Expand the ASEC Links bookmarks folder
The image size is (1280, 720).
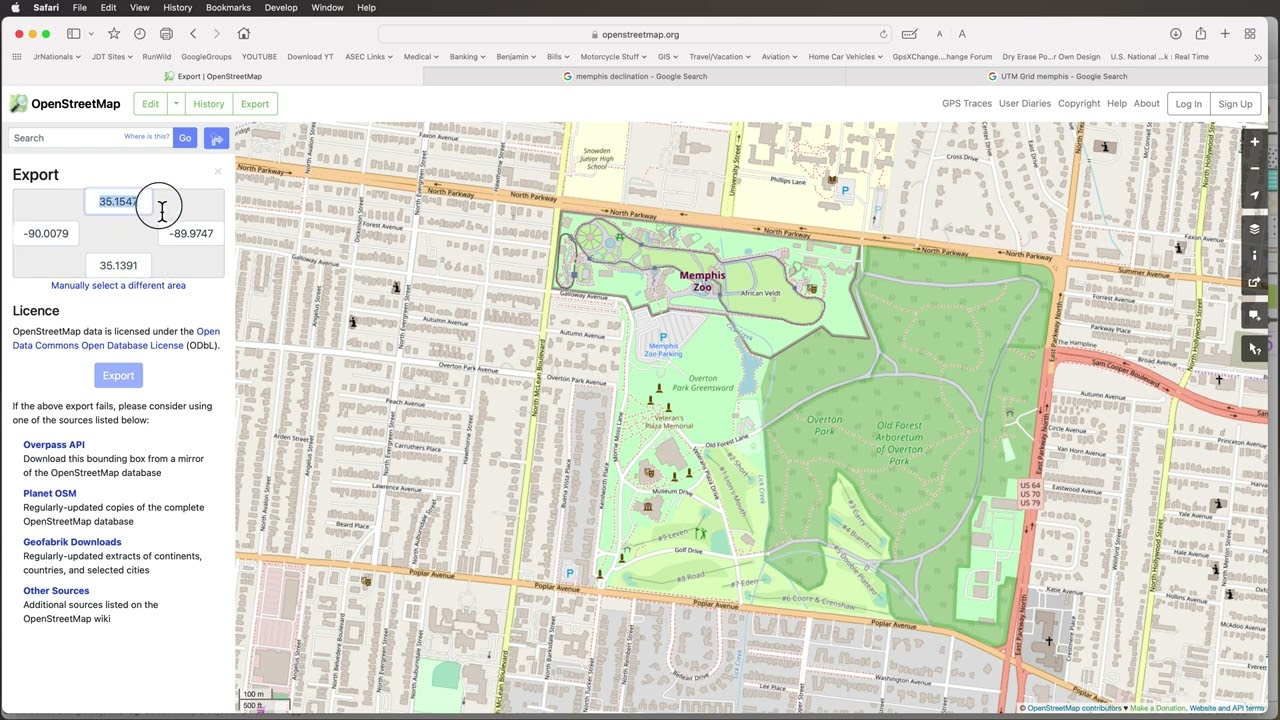[370, 57]
